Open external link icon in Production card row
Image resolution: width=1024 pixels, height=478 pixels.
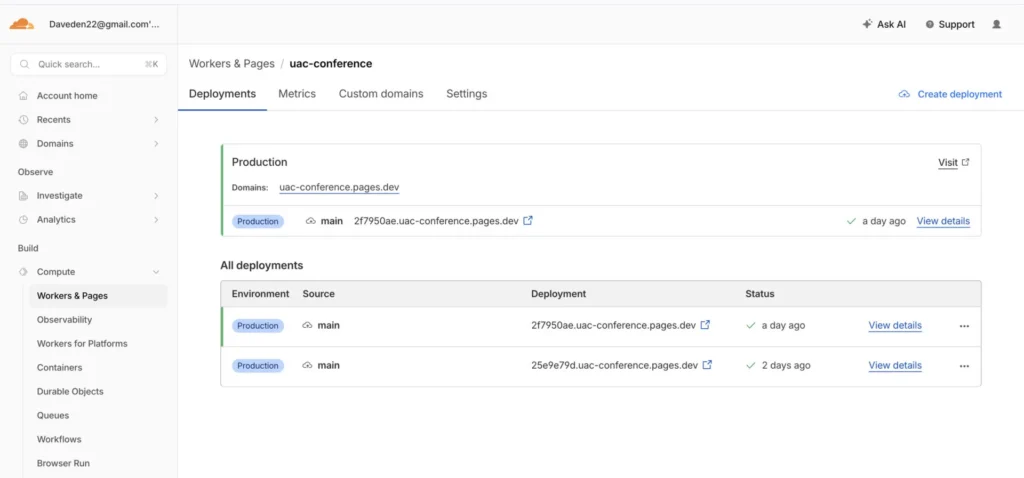coord(528,221)
